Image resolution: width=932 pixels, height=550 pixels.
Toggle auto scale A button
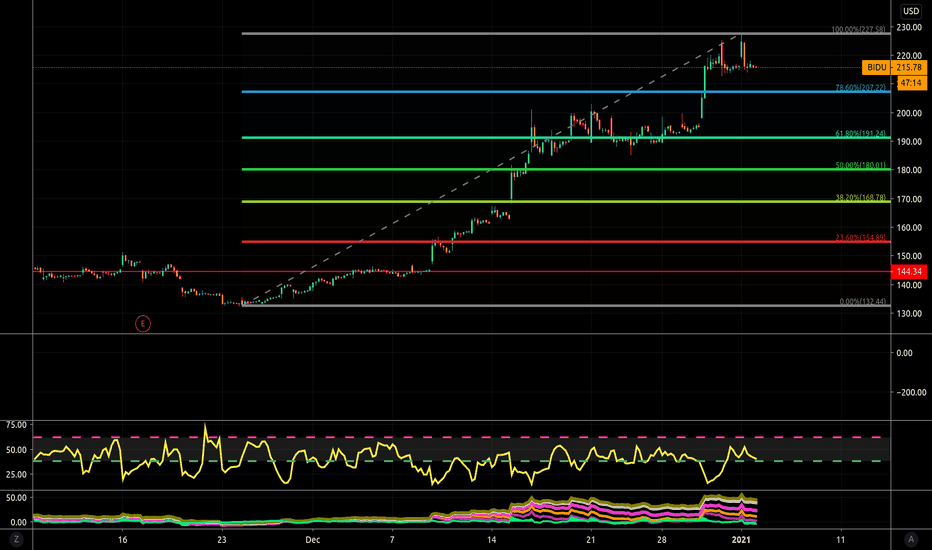tap(911, 539)
